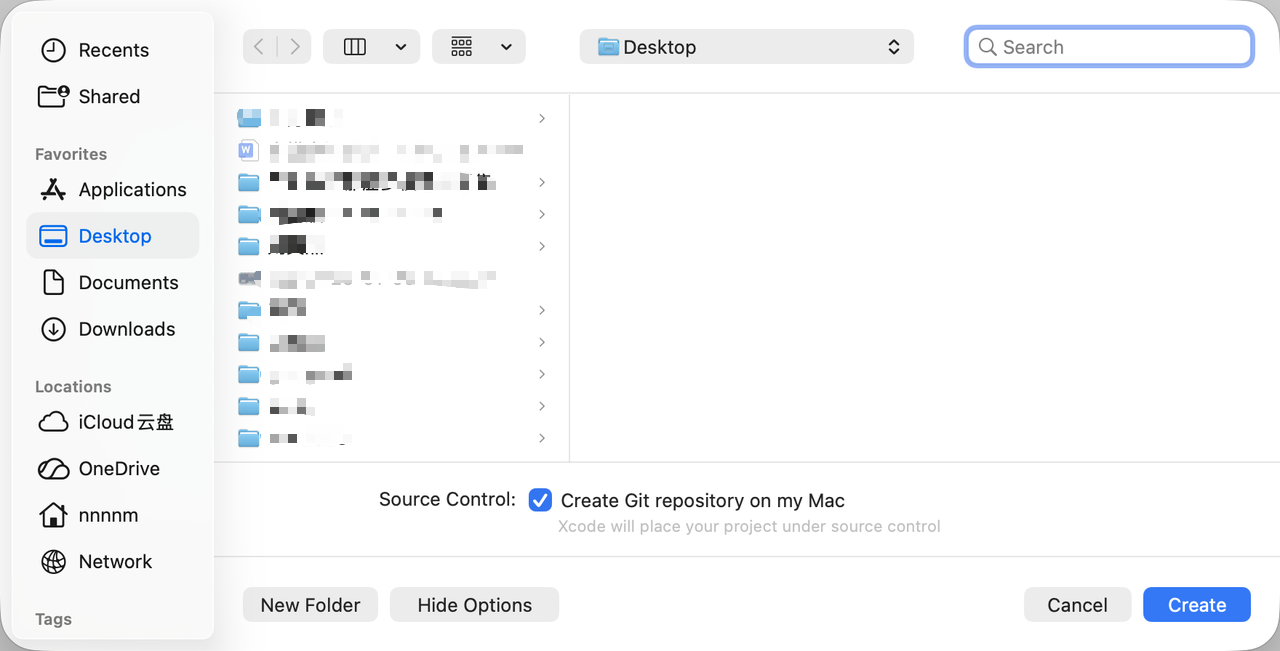Viewport: 1280px width, 651px height.
Task: Click the Shared folder icon
Action: tap(53, 96)
